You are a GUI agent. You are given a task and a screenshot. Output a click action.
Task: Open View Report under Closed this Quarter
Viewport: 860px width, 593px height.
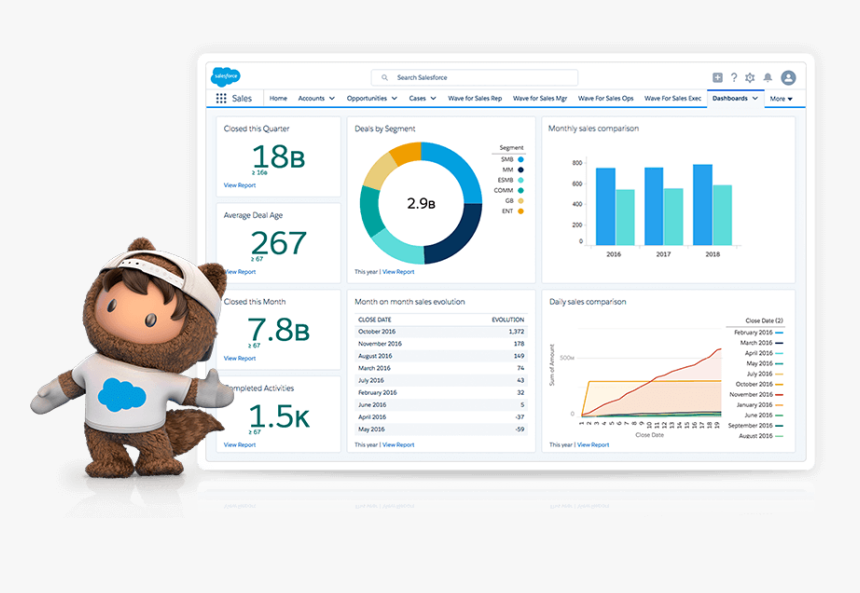(240, 185)
